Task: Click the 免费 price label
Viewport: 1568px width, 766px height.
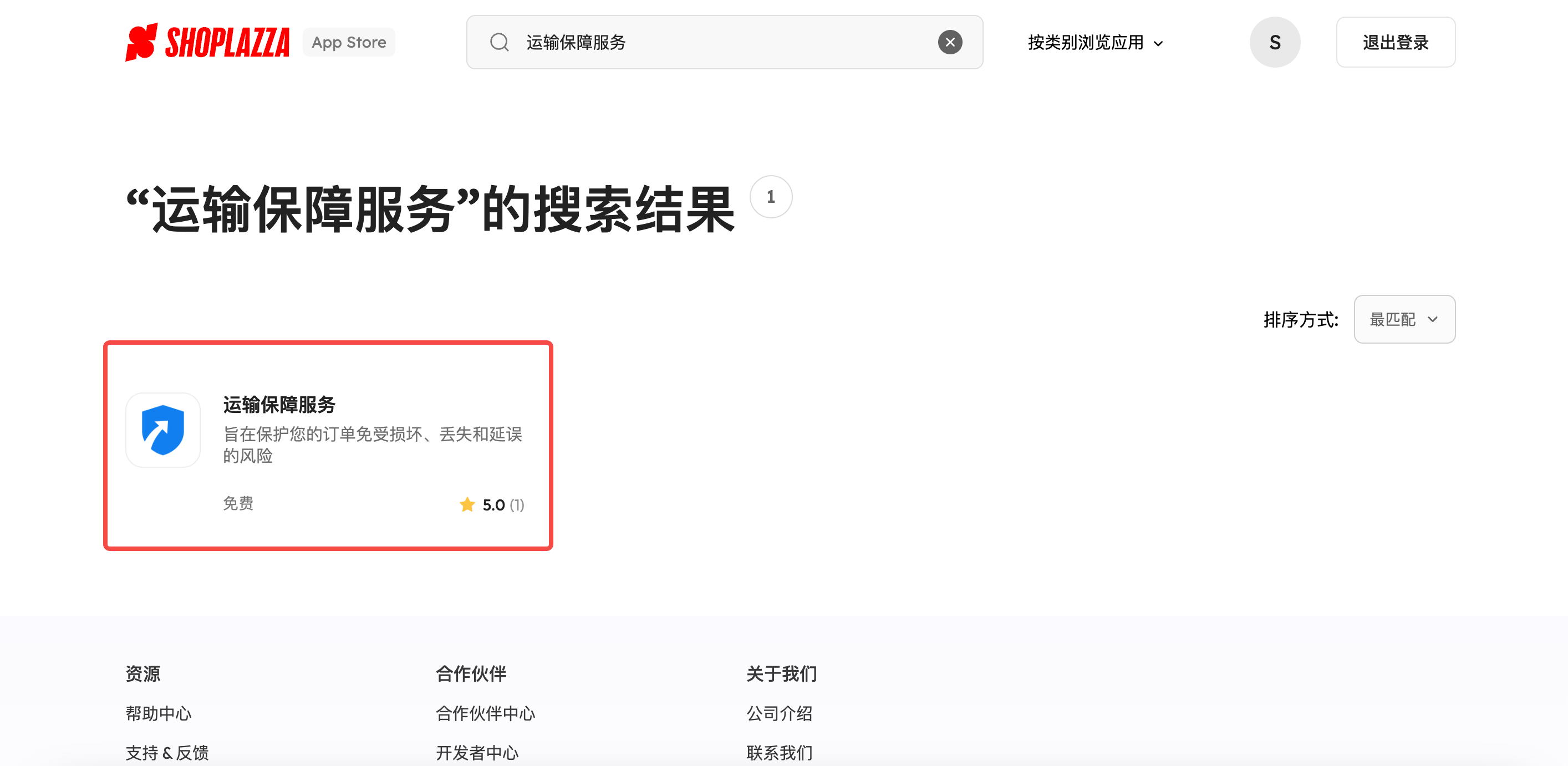Action: [238, 503]
